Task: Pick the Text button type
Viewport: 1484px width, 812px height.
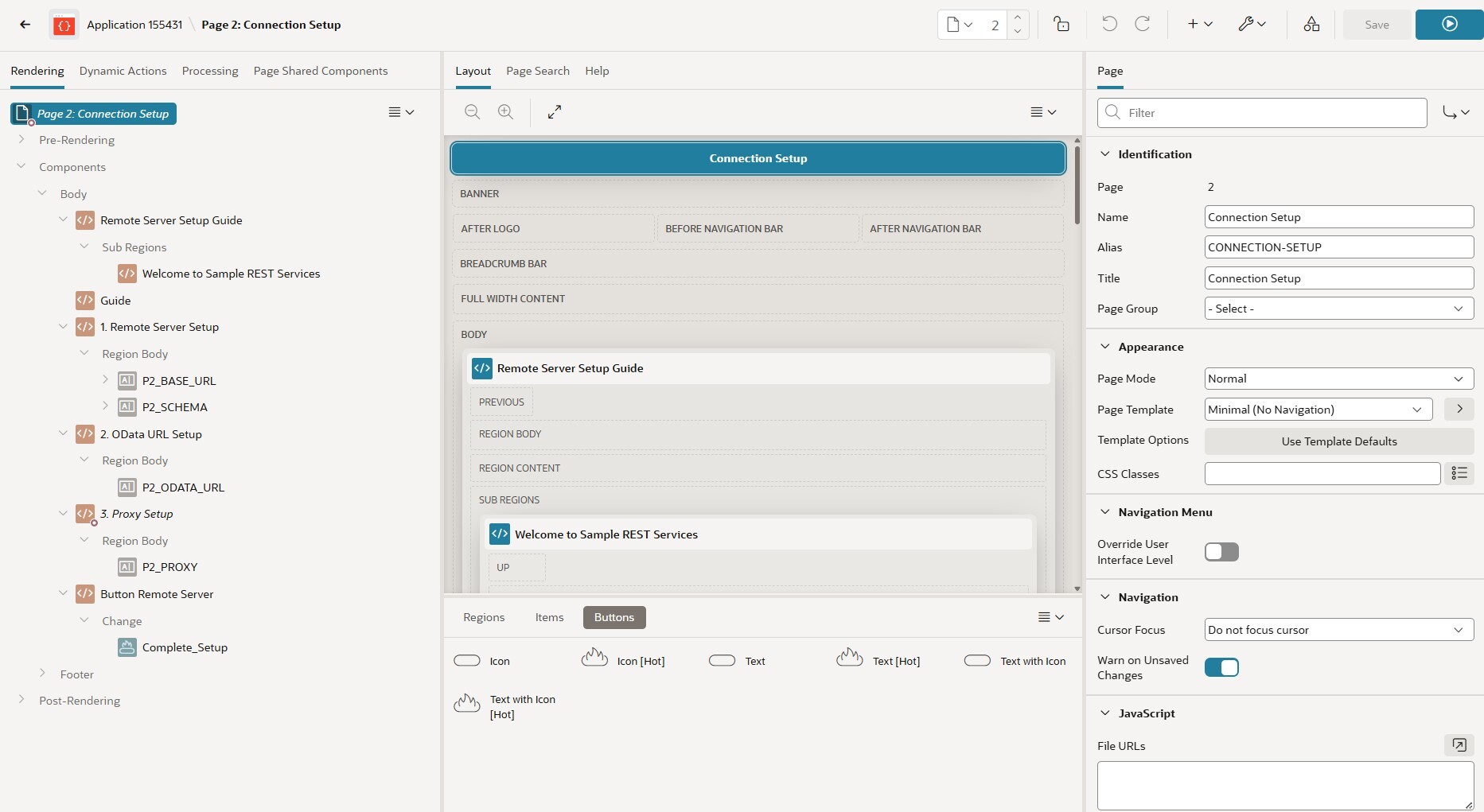Action: pyautogui.click(x=737, y=661)
